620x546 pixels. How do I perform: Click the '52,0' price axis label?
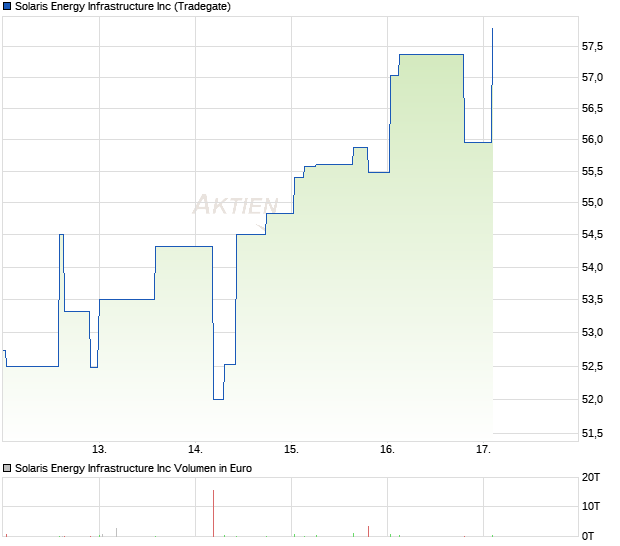[x=592, y=399]
